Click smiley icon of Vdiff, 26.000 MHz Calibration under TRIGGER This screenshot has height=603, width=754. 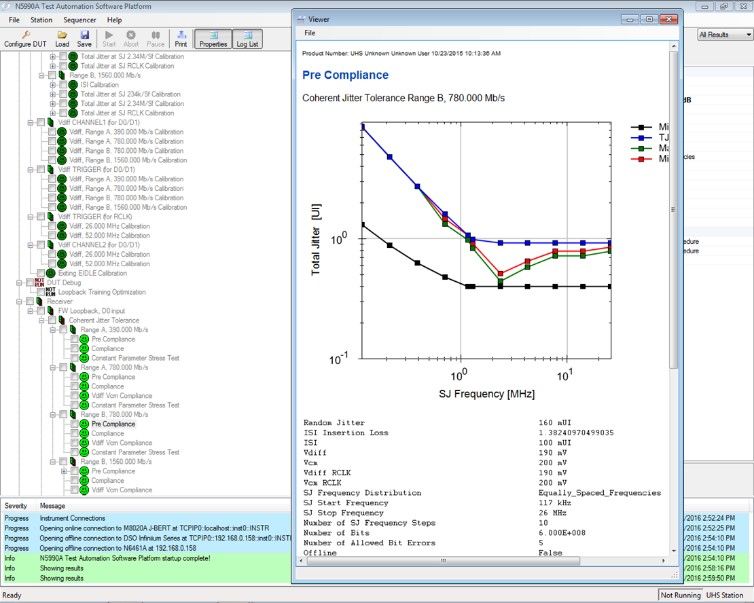tap(62, 226)
